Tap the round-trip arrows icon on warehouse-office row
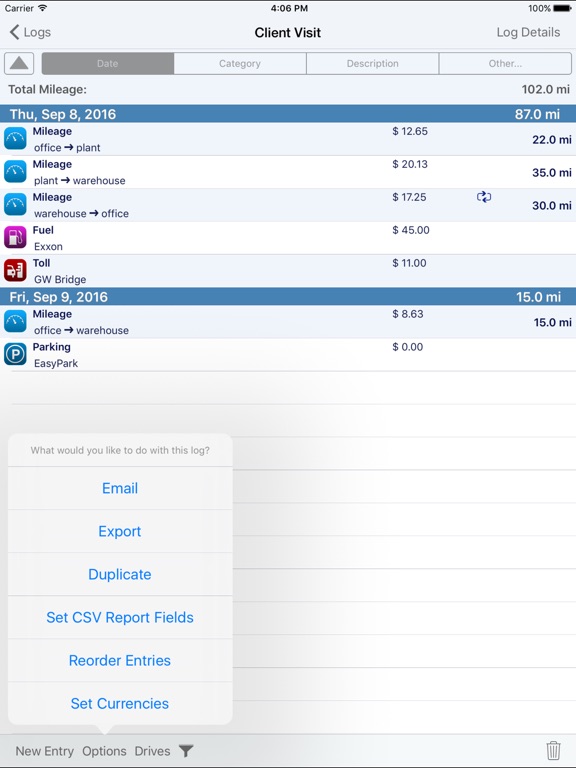Image resolution: width=576 pixels, height=768 pixels. (484, 197)
